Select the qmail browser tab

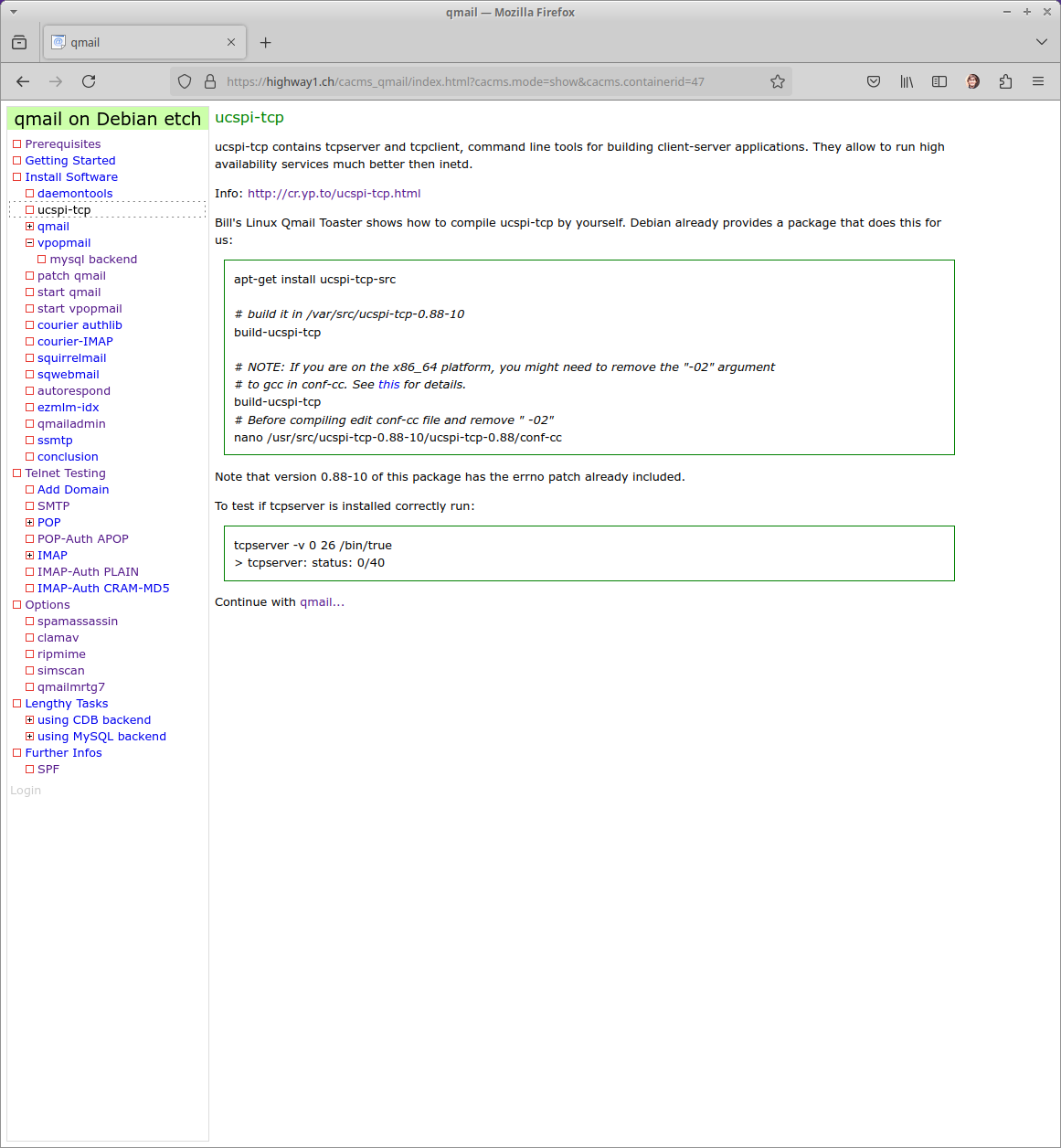pos(143,42)
